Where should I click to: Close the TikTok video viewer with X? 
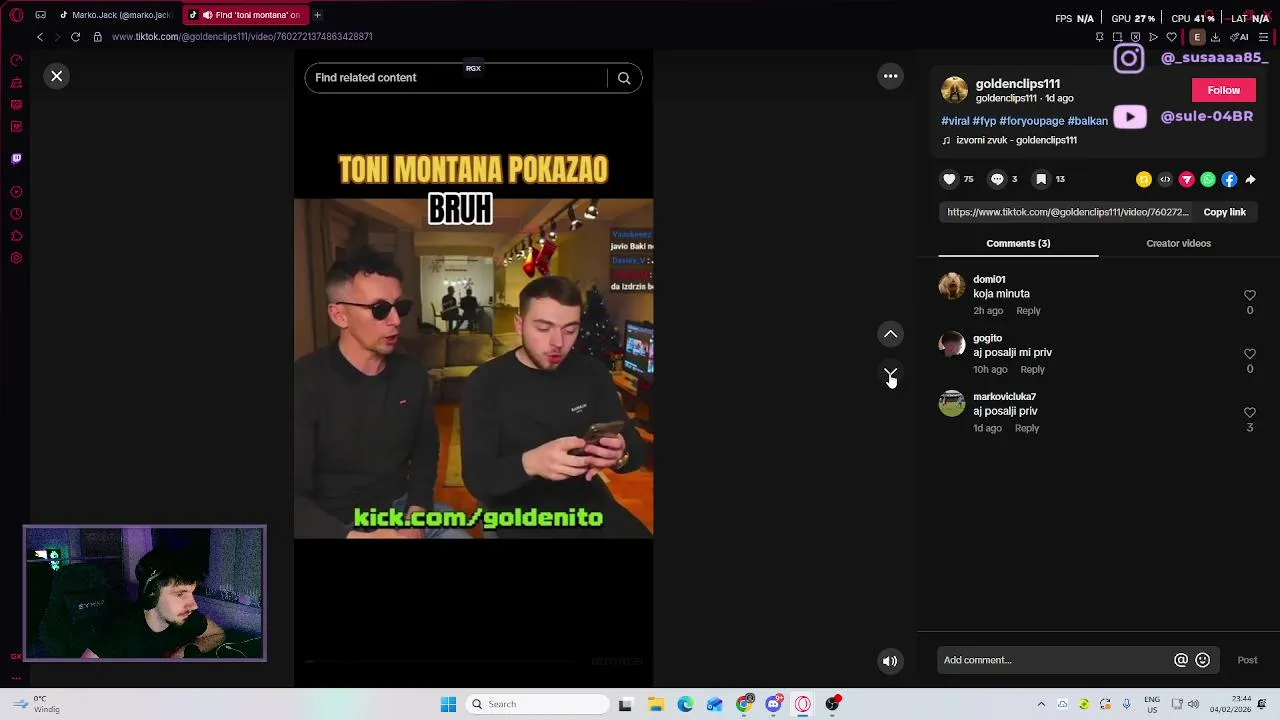[x=57, y=76]
